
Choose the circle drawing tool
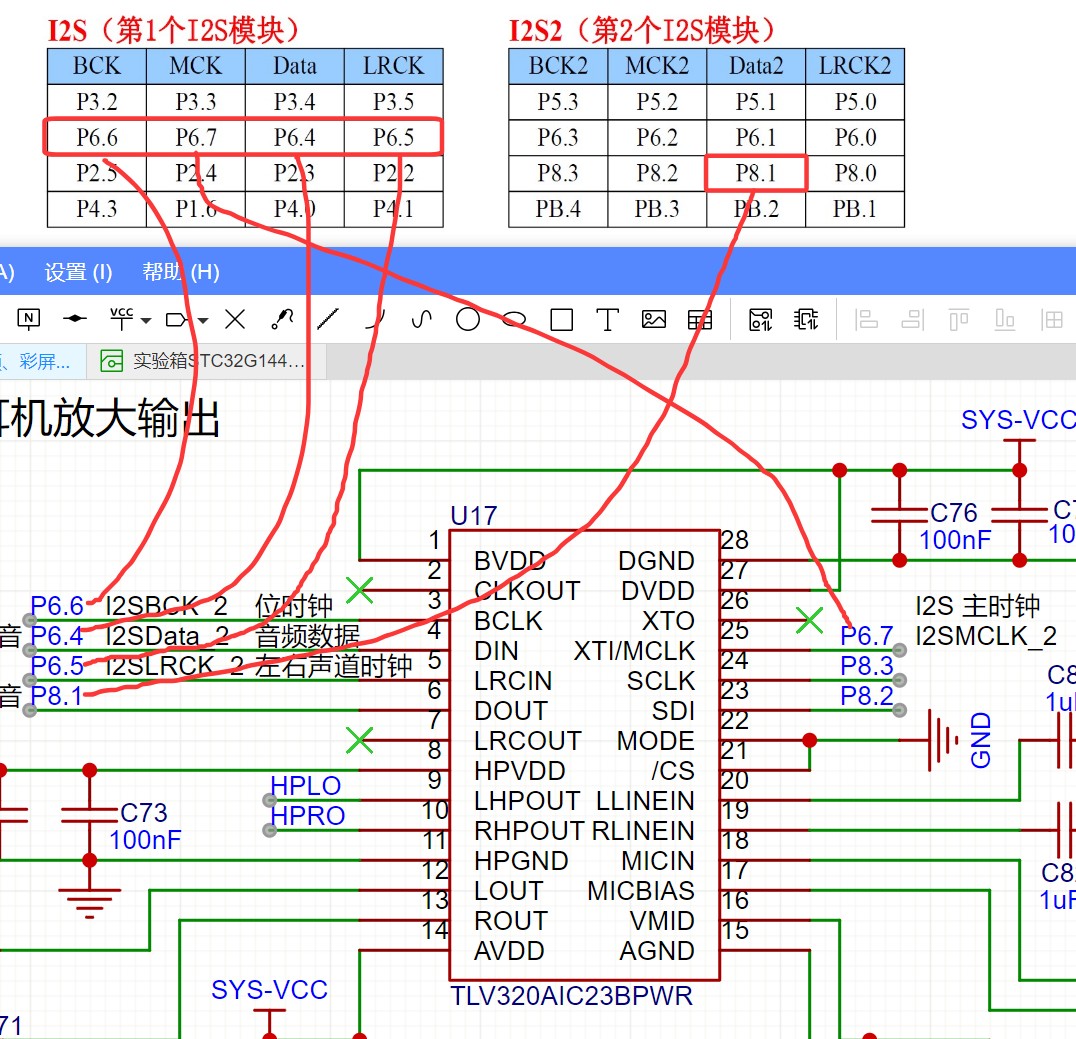[x=467, y=320]
